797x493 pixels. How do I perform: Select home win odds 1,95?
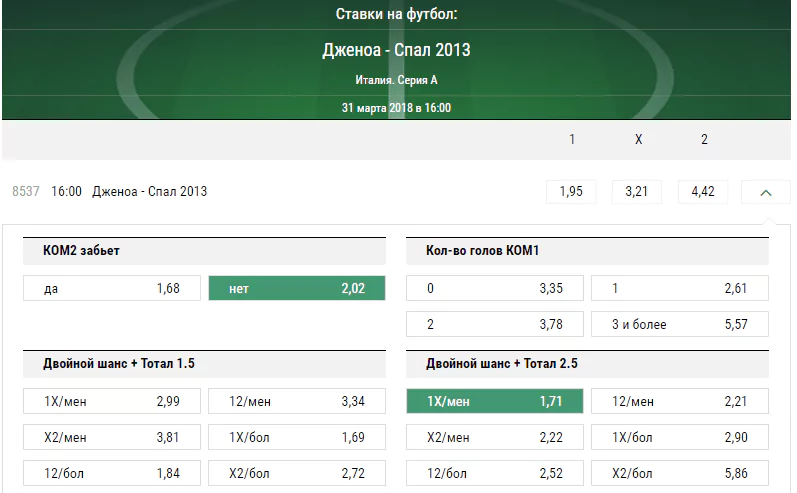[571, 192]
